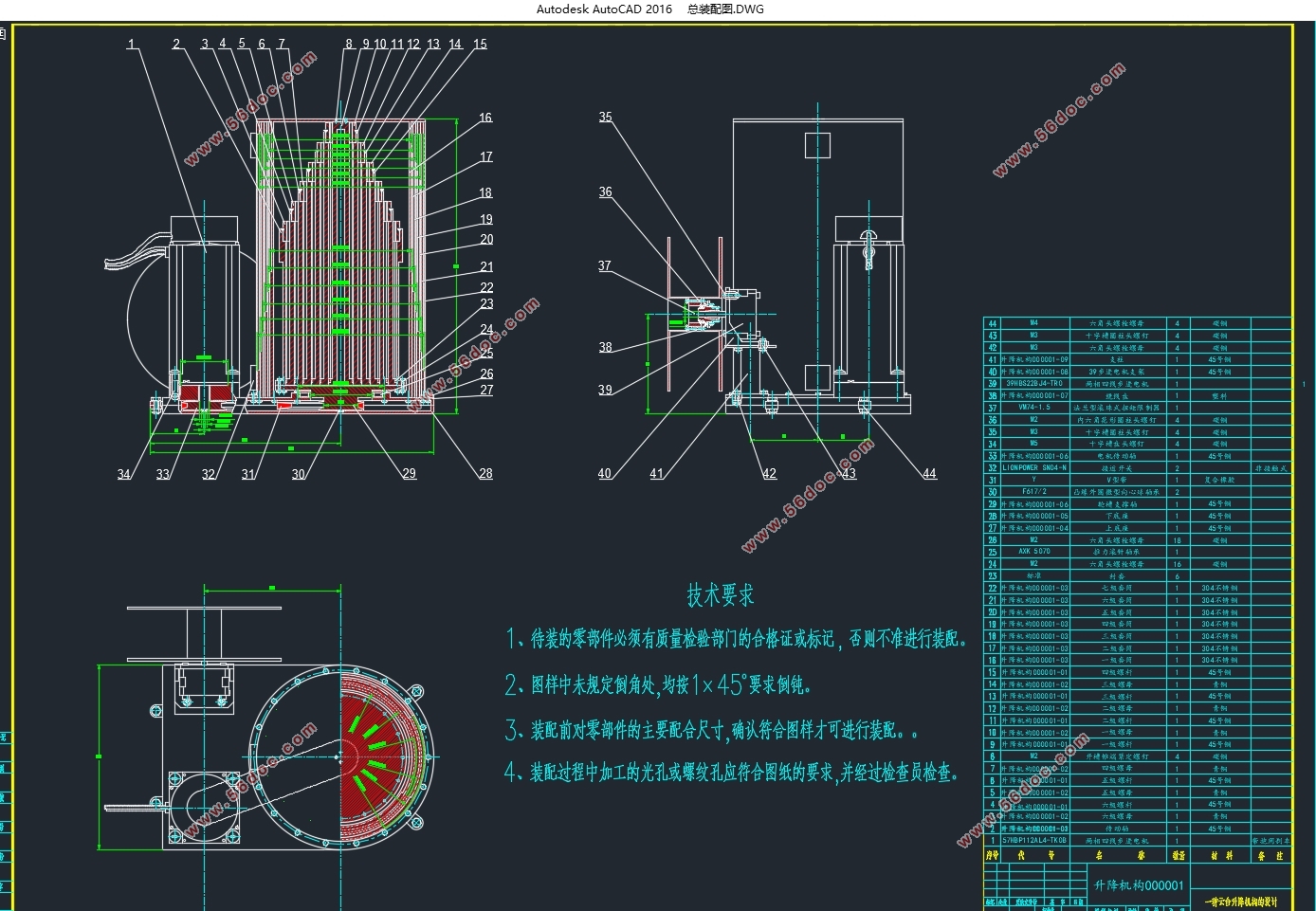Select part callout number 34
1316x911 pixels.
[123, 474]
